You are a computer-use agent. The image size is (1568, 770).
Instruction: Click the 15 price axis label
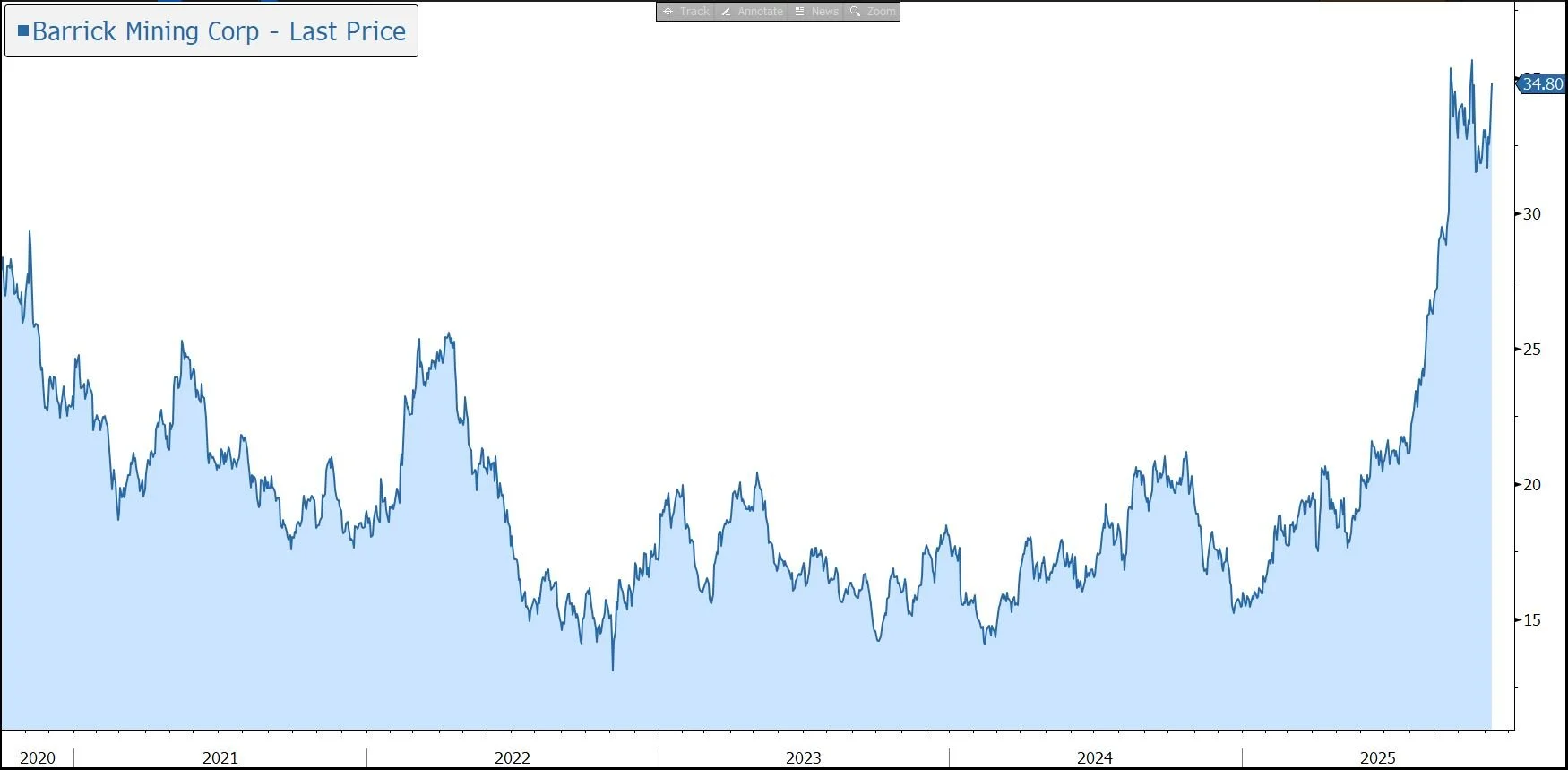click(x=1532, y=620)
